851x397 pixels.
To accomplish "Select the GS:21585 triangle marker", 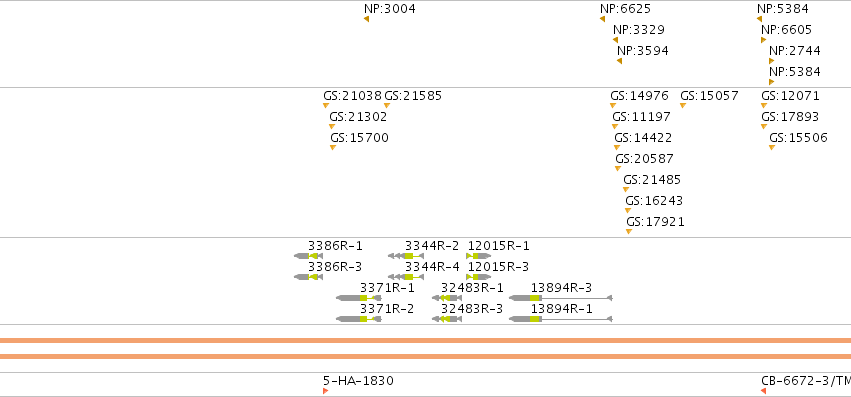I will [387, 105].
